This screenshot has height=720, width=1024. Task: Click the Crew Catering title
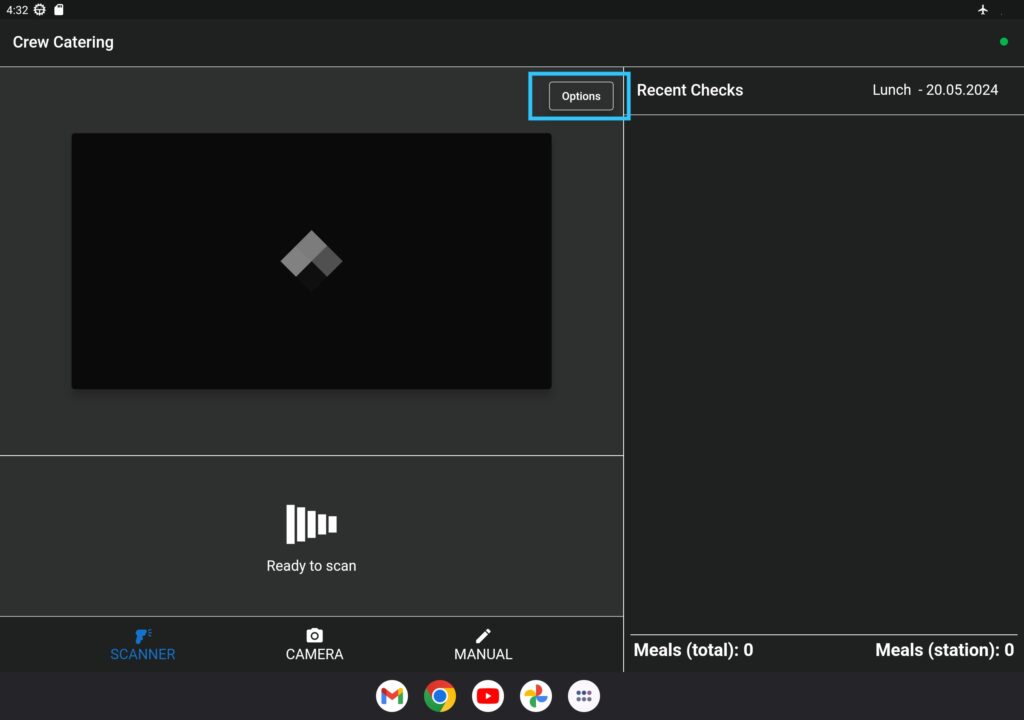click(x=63, y=42)
